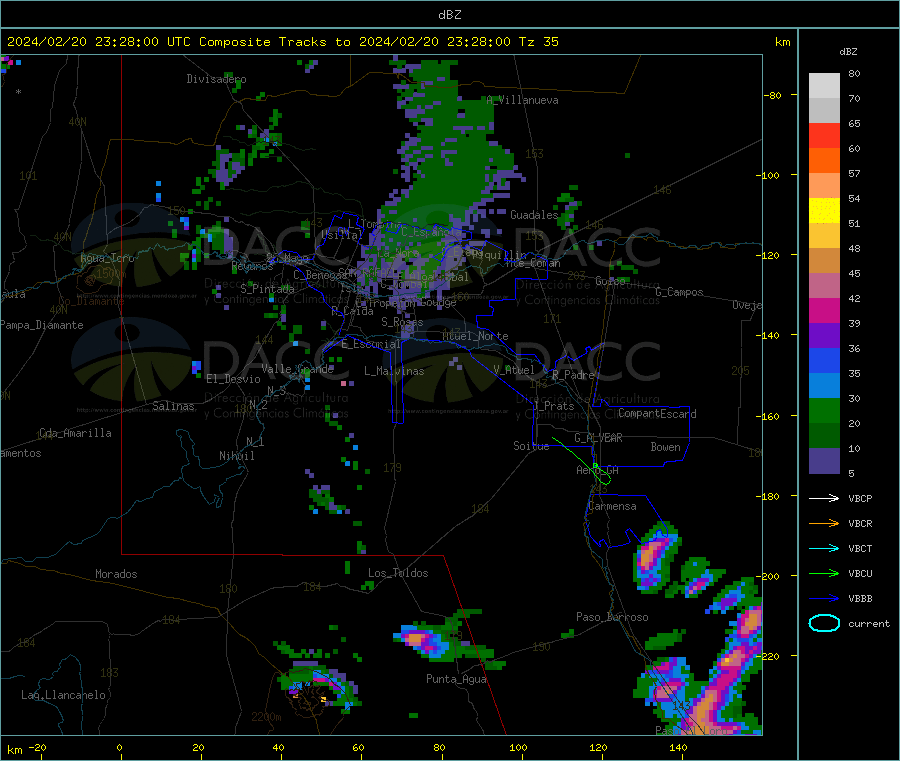Click the 'VBBB' legend label
This screenshot has width=900, height=761.
(x=860, y=599)
